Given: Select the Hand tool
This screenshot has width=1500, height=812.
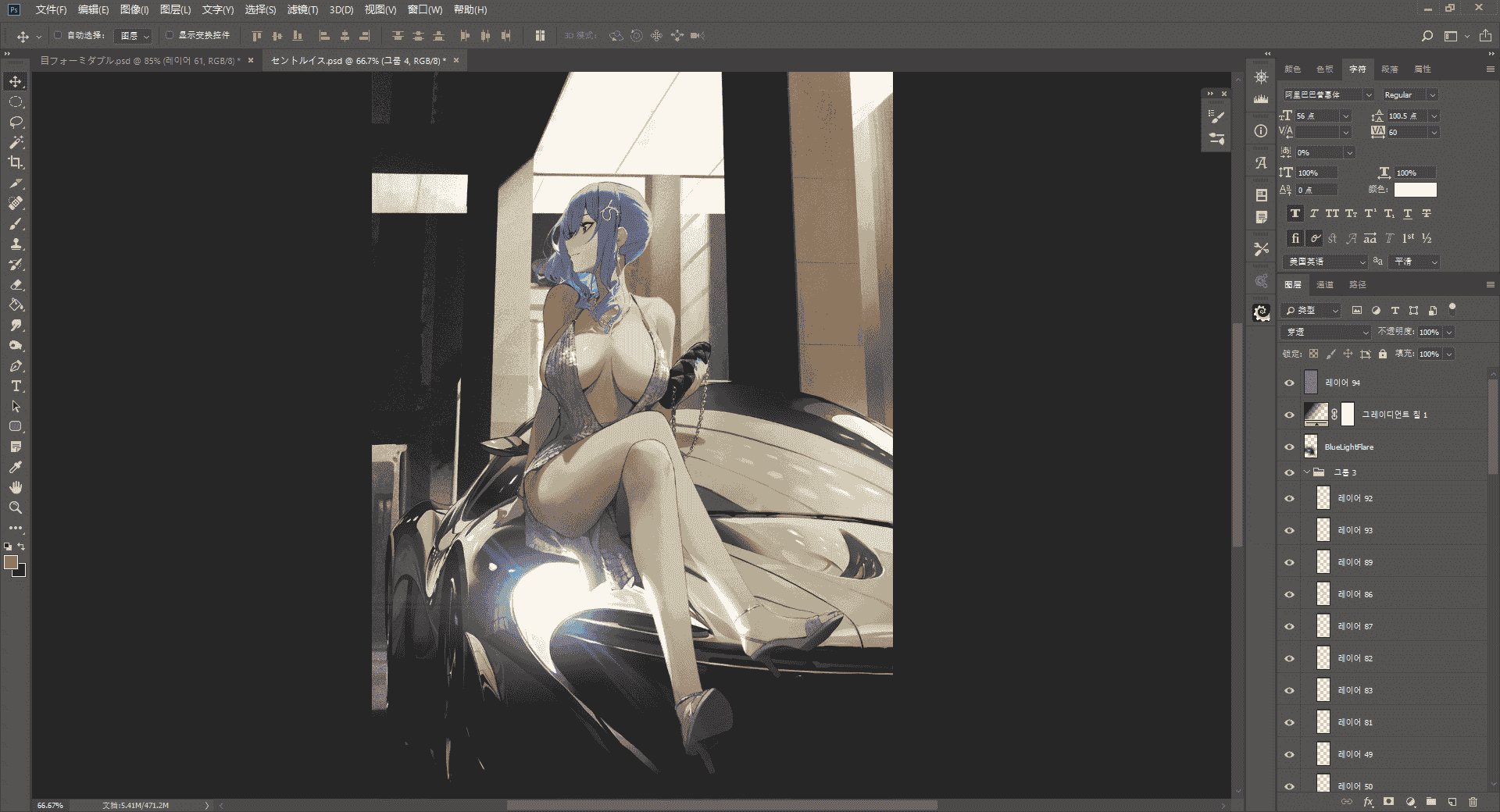Looking at the screenshot, I should (16, 487).
